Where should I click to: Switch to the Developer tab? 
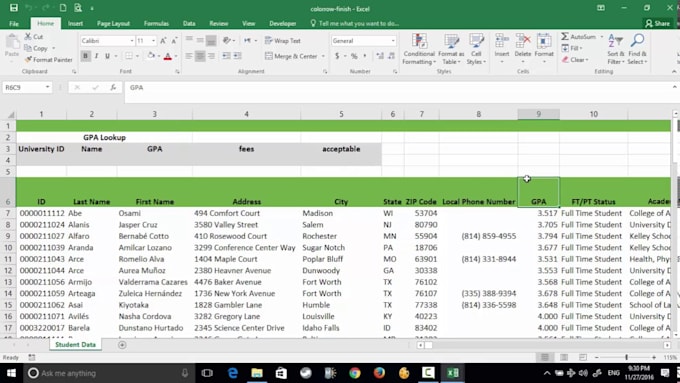pos(282,23)
